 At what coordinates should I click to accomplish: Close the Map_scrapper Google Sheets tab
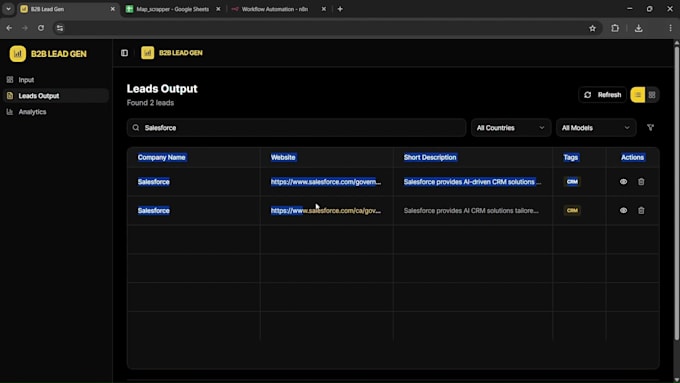(218, 9)
